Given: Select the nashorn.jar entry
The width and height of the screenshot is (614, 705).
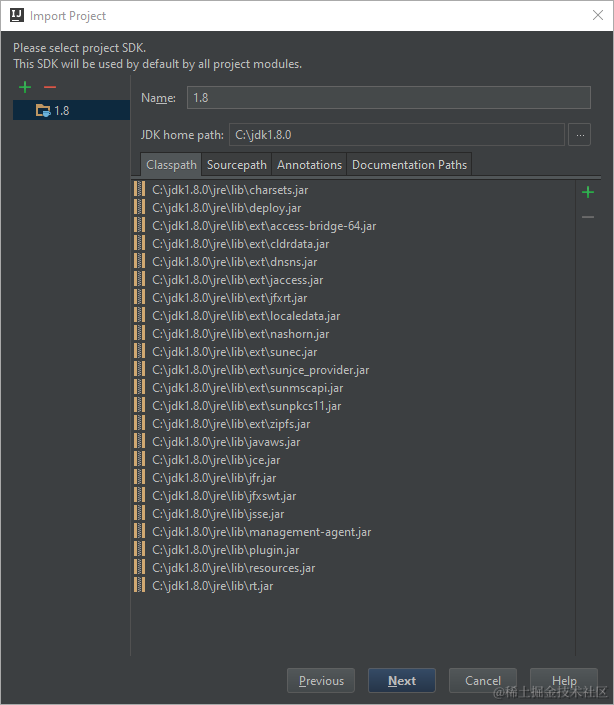Looking at the screenshot, I should 353,334.
